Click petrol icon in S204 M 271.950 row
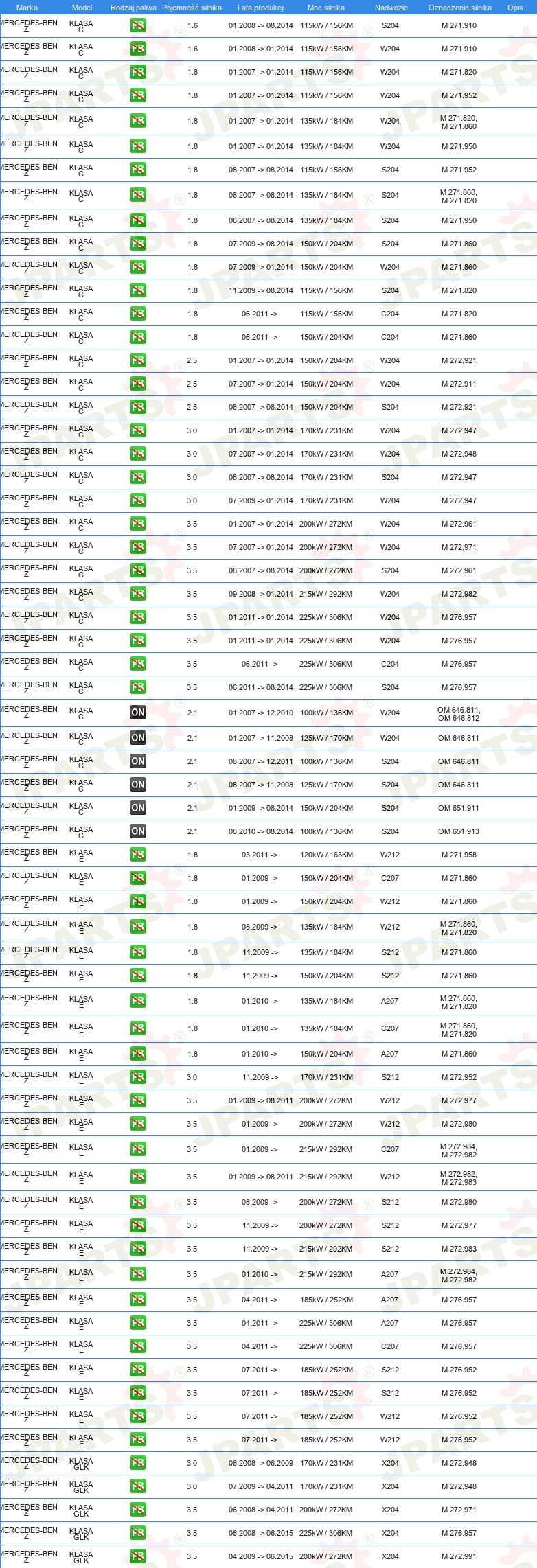537x1568 pixels. pos(137,221)
